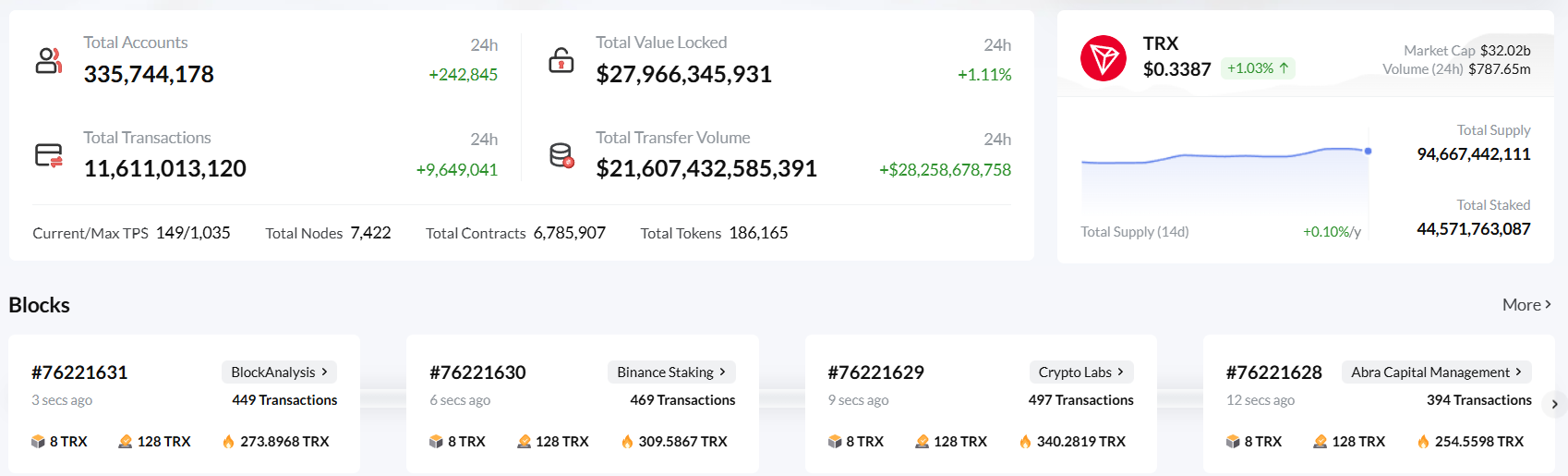This screenshot has width=1568, height=476.
Task: Click the Total Transfer Volume database icon
Action: tap(561, 155)
